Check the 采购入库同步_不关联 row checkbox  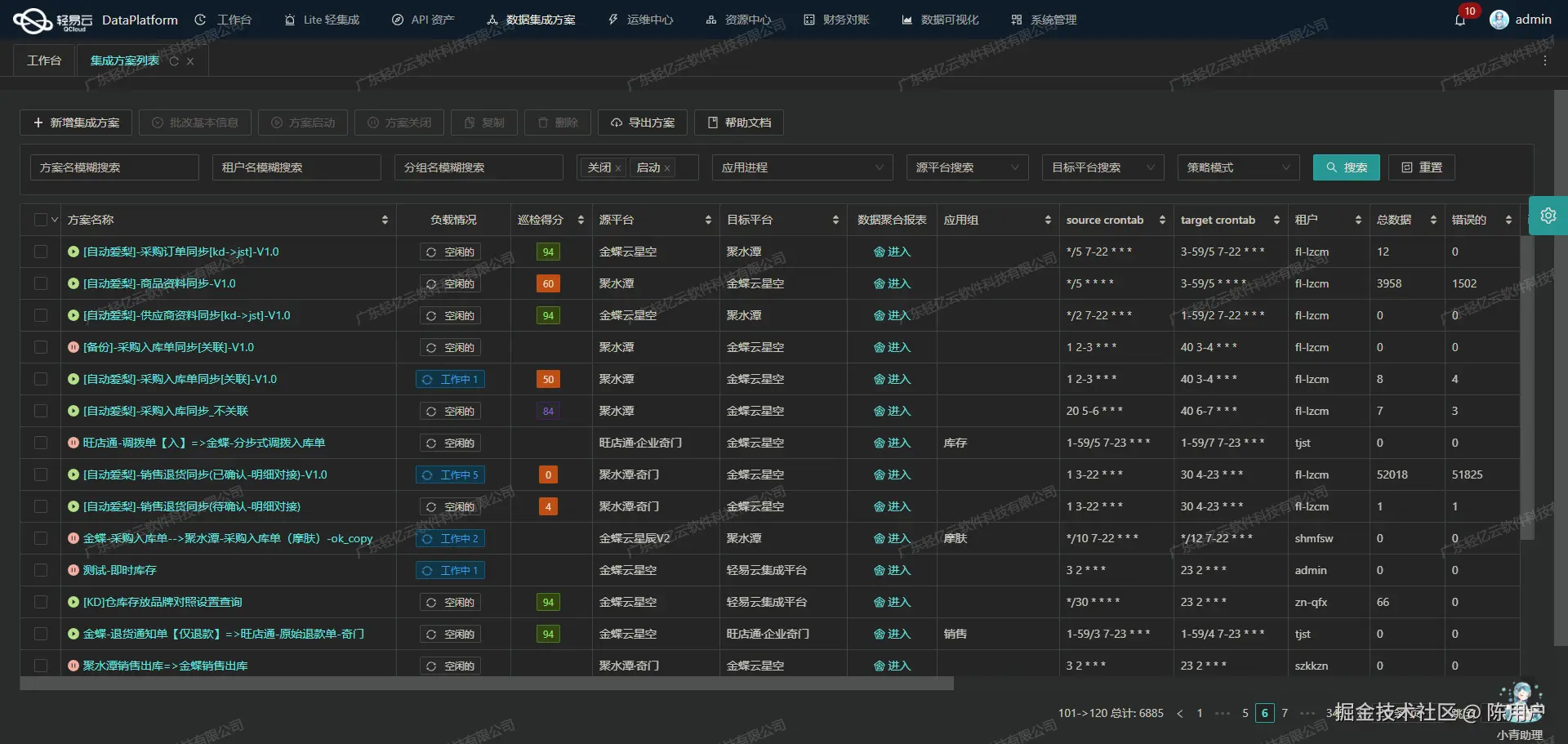point(41,411)
